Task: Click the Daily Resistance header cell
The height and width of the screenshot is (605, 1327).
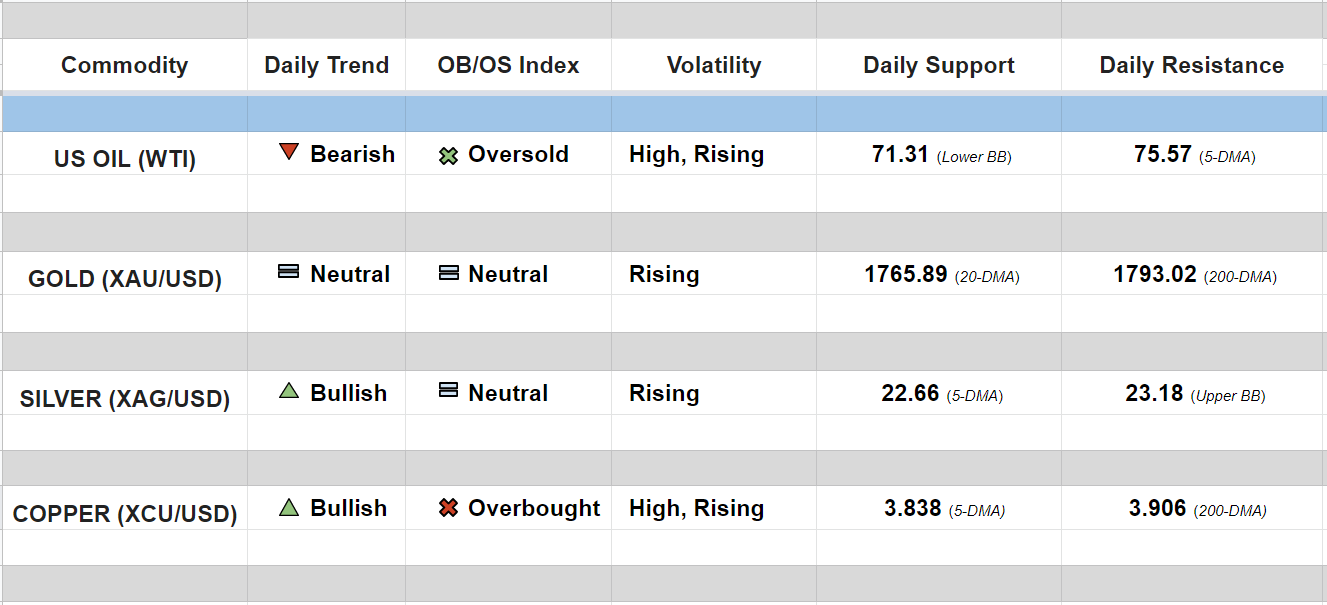Action: pos(1191,66)
